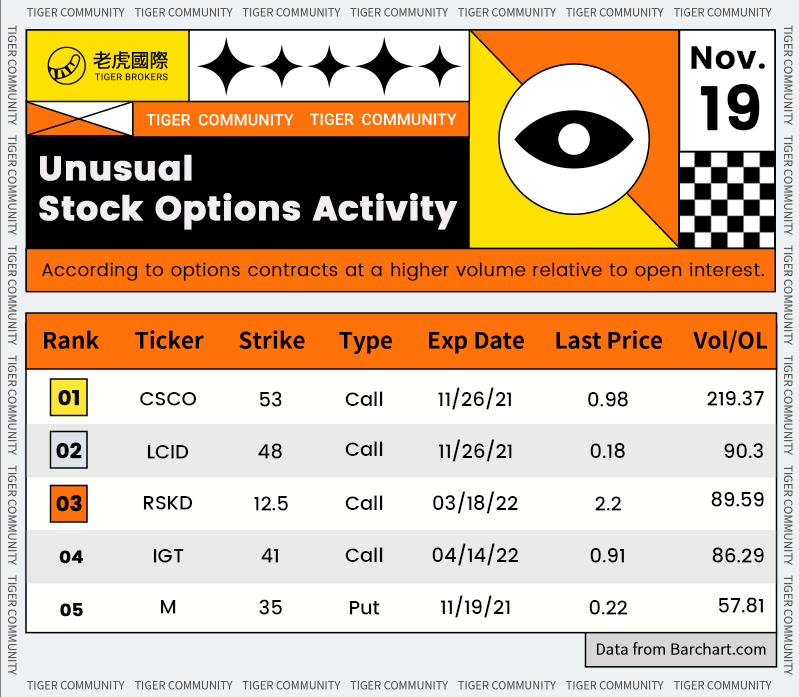The width and height of the screenshot is (799, 697).
Task: Click the gray rank 02 badge
Action: pos(69,451)
